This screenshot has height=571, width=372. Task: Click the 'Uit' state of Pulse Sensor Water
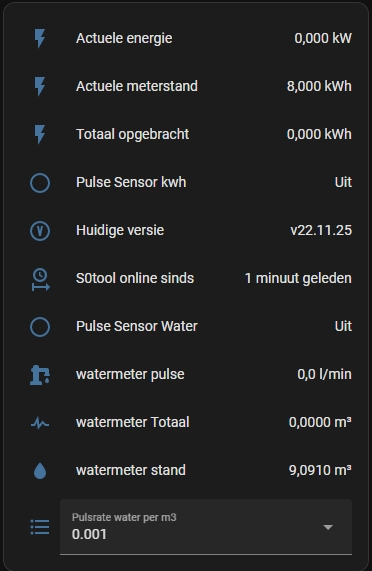343,326
